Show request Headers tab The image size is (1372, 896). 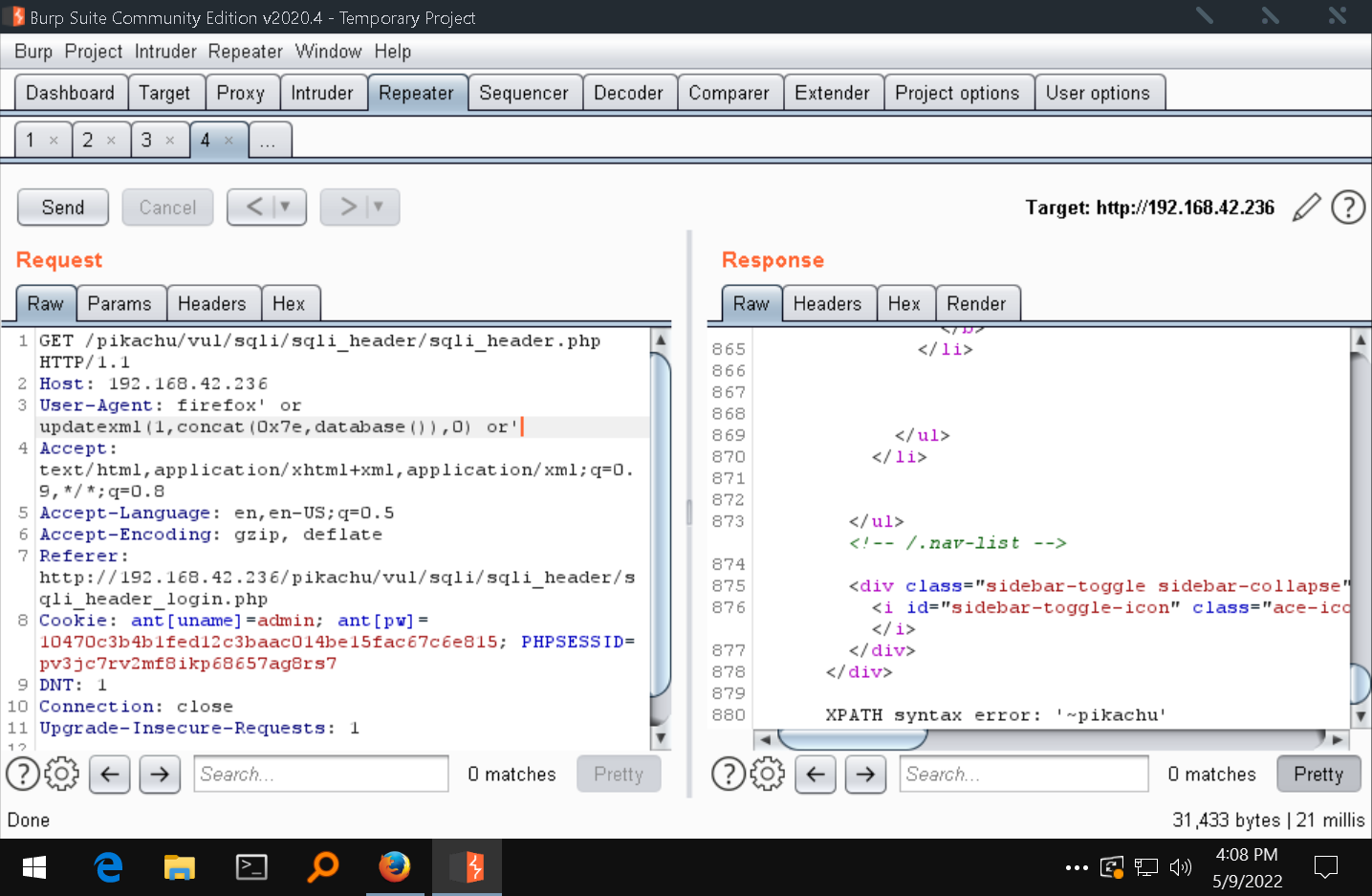click(211, 304)
